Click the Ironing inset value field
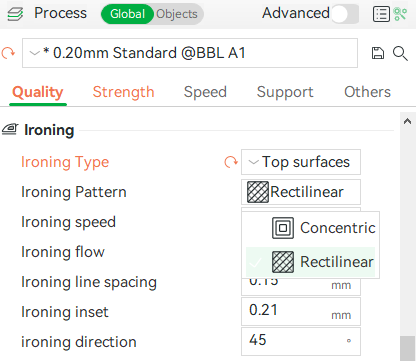Image resolution: width=416 pixels, height=361 pixels. click(301, 311)
